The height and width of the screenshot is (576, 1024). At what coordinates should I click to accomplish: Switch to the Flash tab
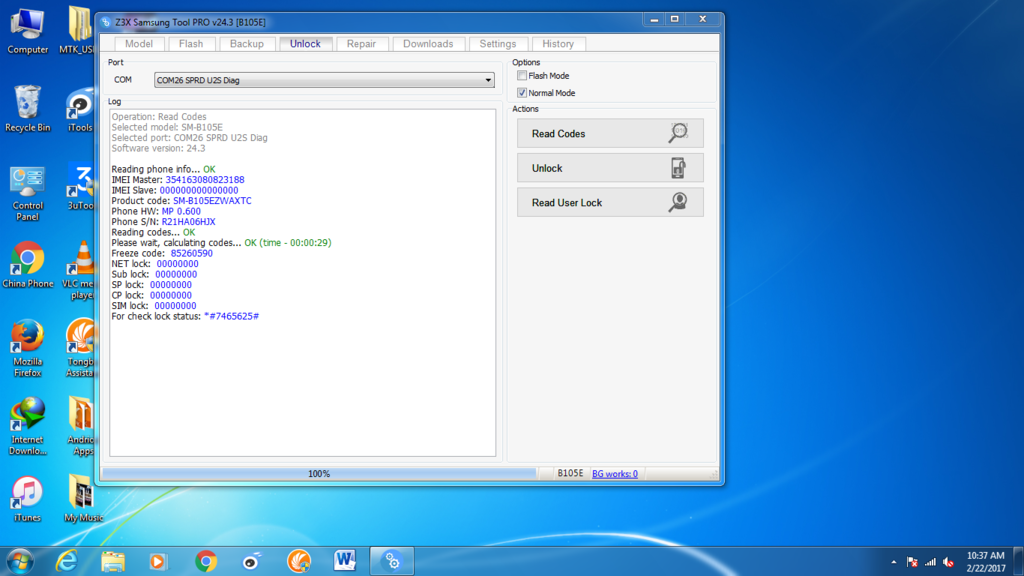point(191,44)
